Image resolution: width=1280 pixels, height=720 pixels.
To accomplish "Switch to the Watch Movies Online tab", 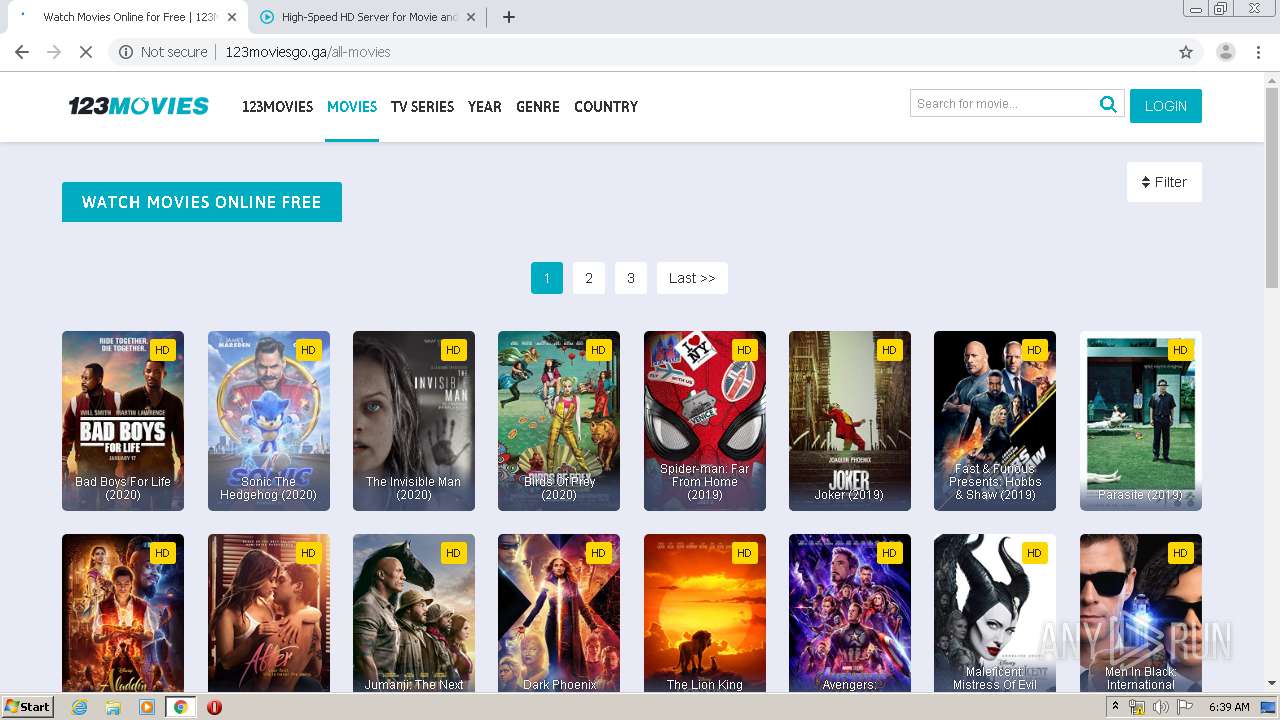I will pyautogui.click(x=128, y=17).
